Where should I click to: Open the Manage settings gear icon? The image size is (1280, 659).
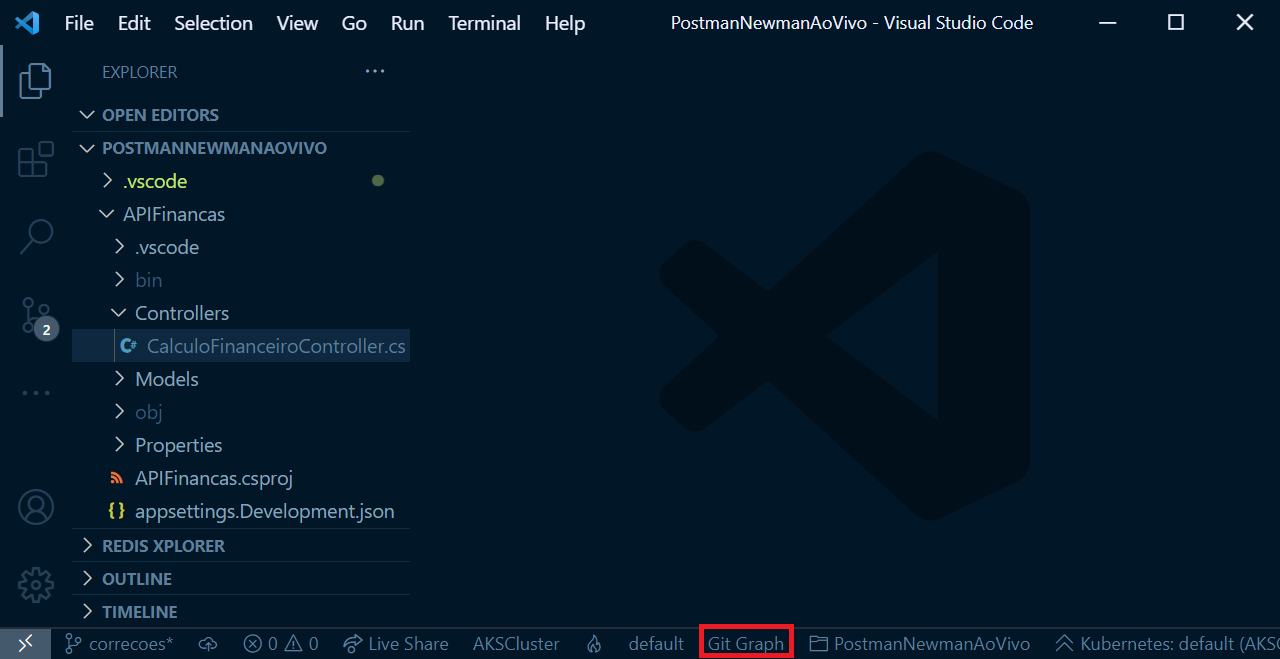(35, 584)
